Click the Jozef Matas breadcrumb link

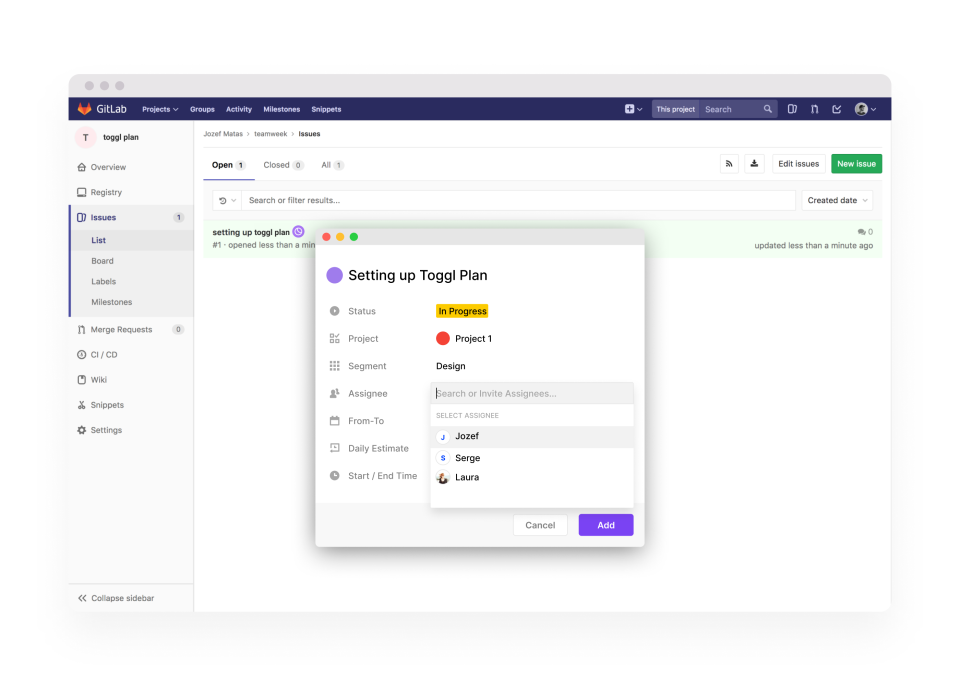pos(223,134)
